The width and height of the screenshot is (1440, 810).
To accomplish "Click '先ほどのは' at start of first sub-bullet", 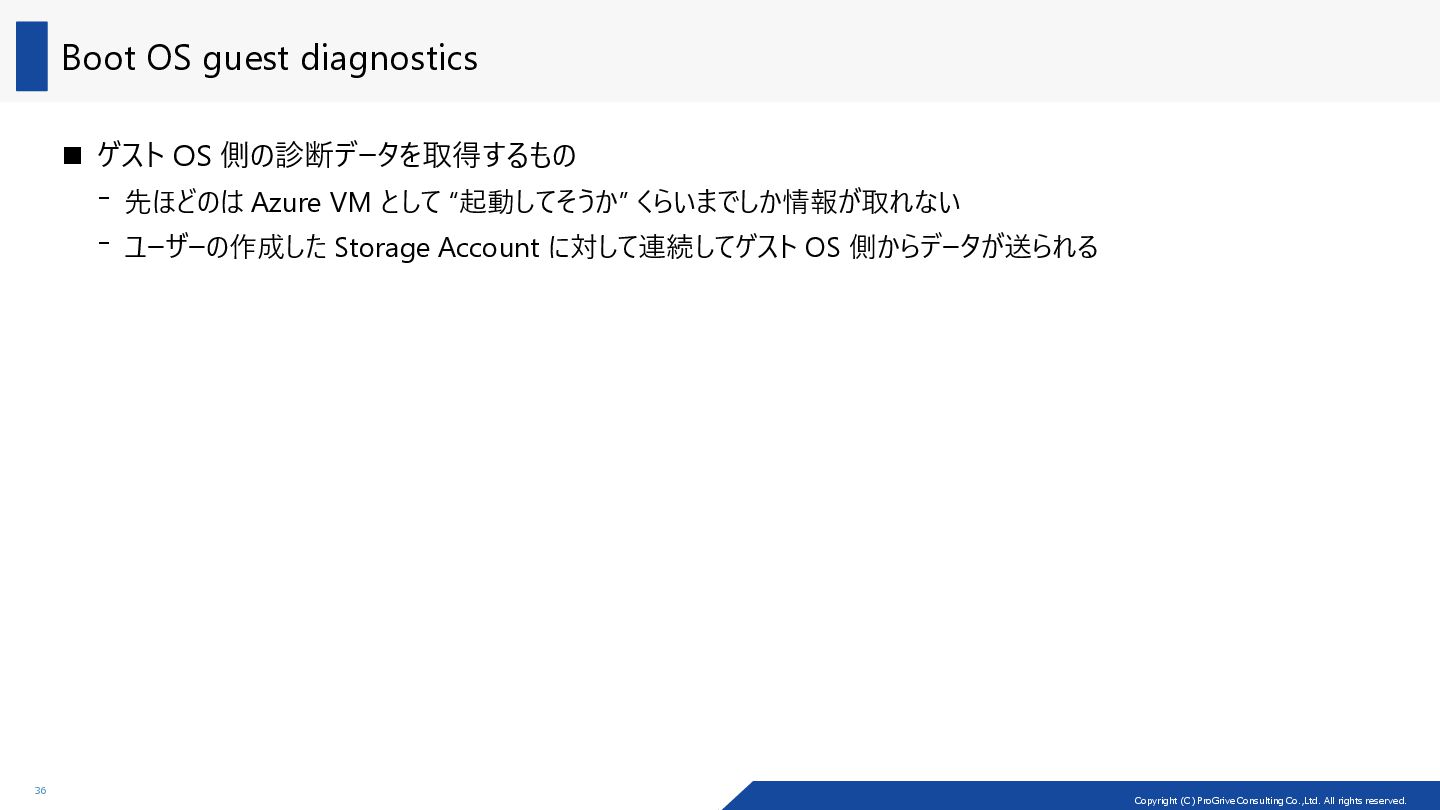I will 184,202.
